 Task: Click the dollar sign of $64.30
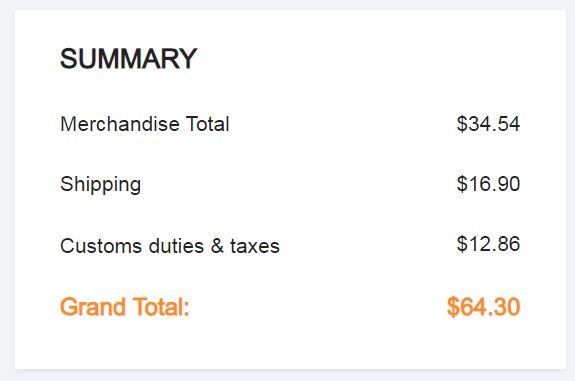453,307
